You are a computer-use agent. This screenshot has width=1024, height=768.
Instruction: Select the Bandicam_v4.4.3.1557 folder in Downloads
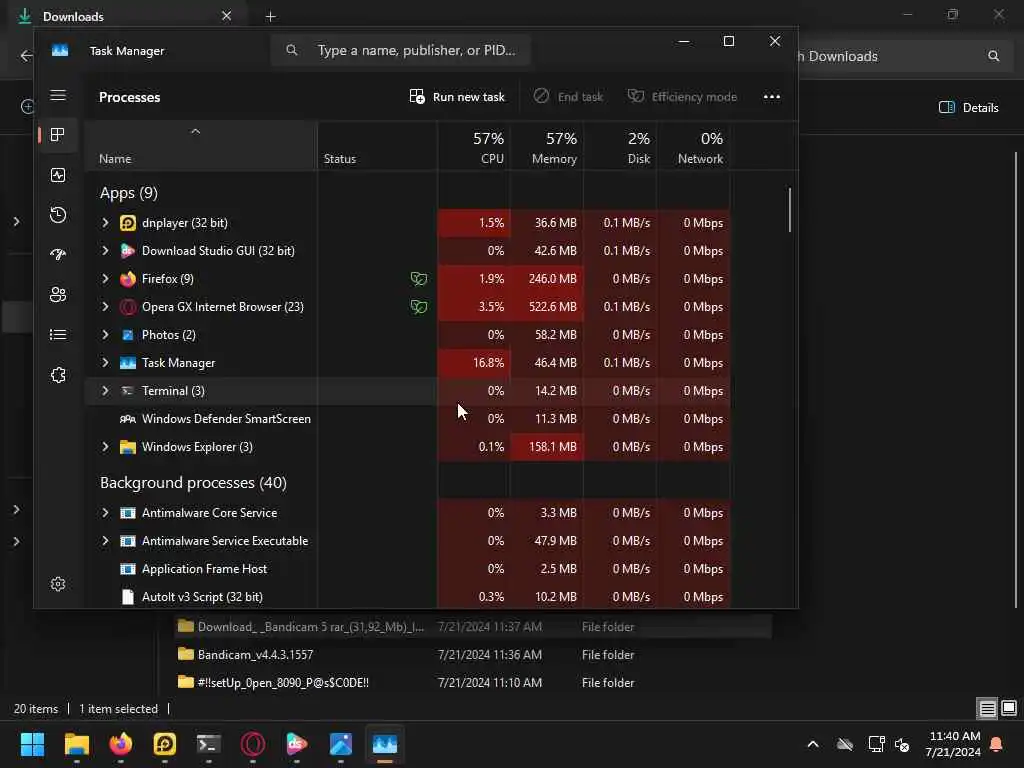coord(255,654)
